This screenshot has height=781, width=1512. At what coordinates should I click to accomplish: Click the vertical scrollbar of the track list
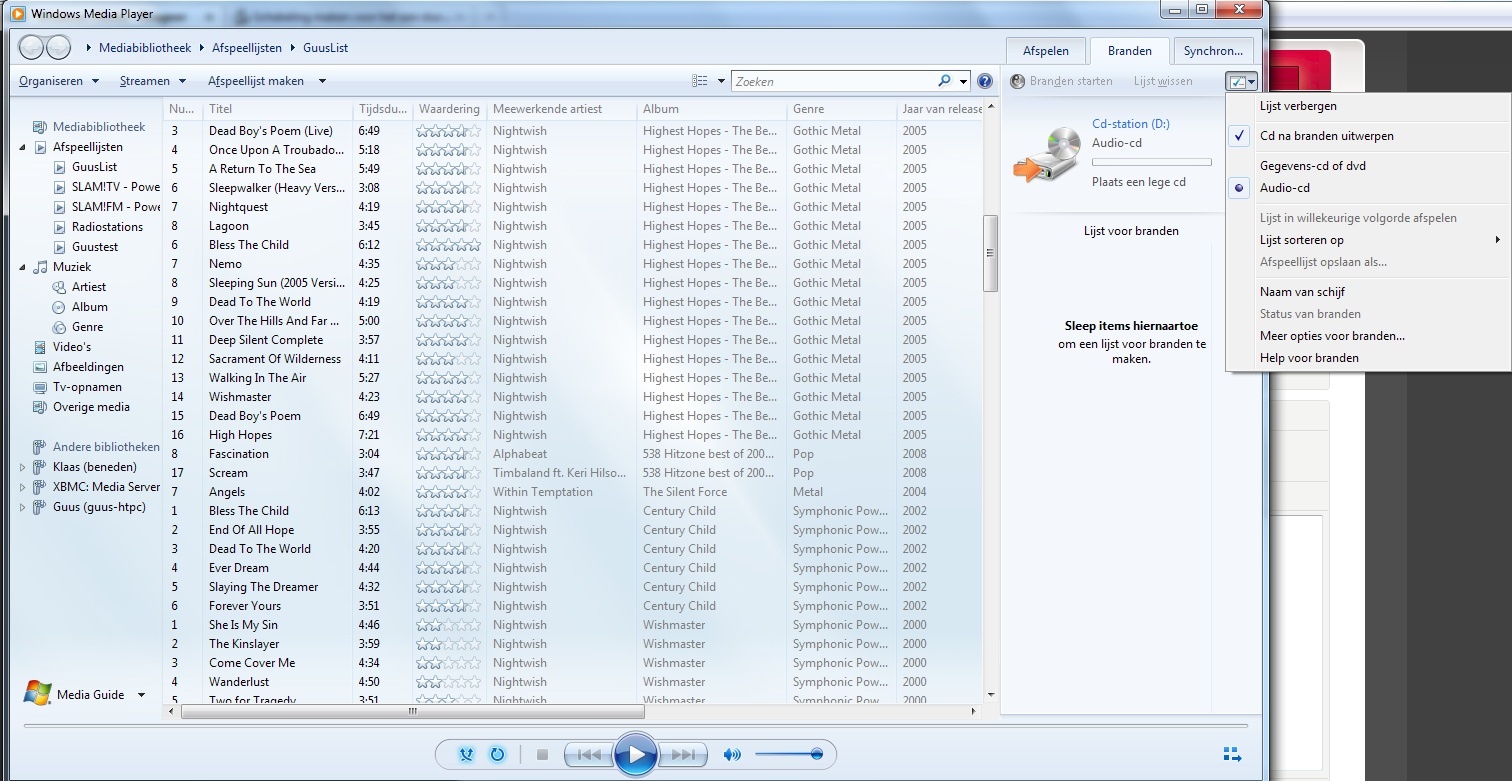(x=991, y=254)
